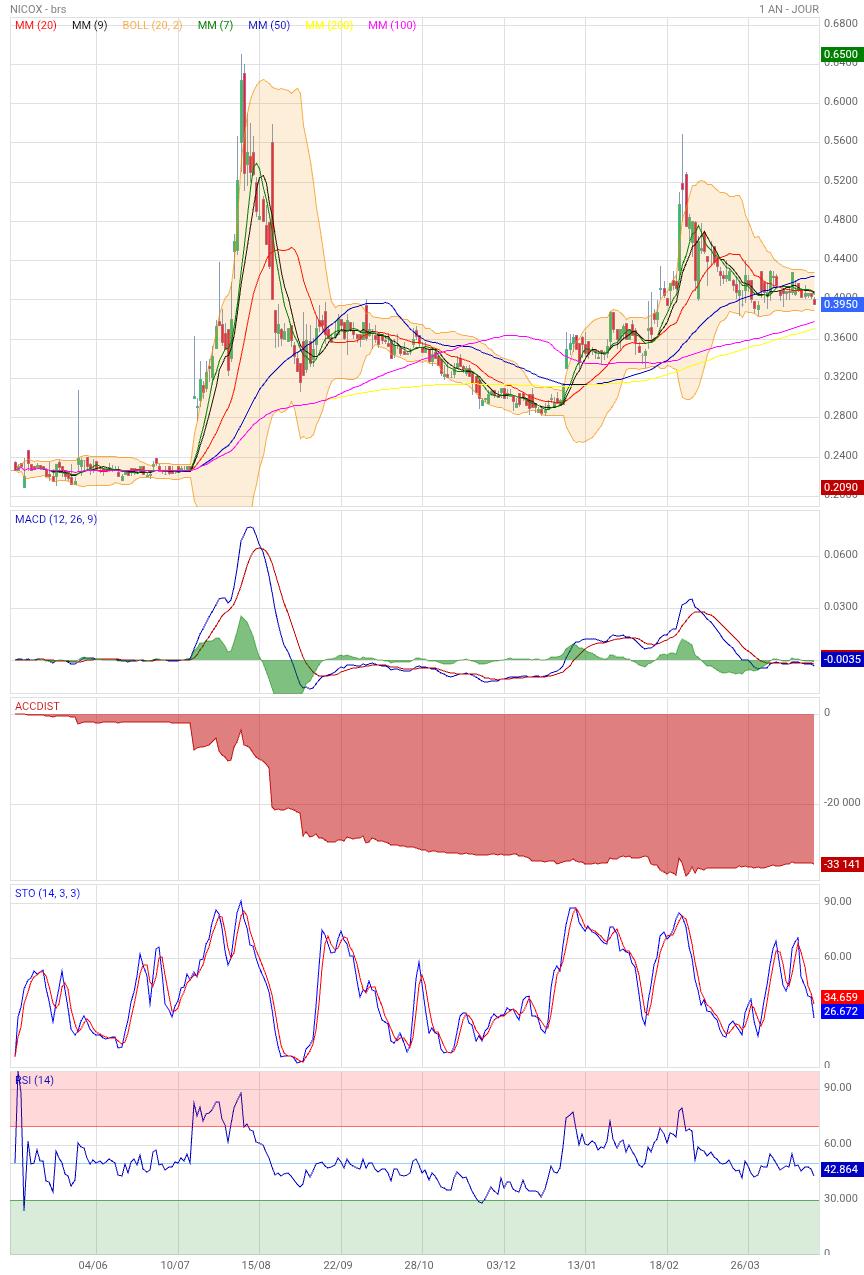864x1275 pixels.
Task: Click the STO (14, 3, 3) indicator label
Action: tap(47, 893)
